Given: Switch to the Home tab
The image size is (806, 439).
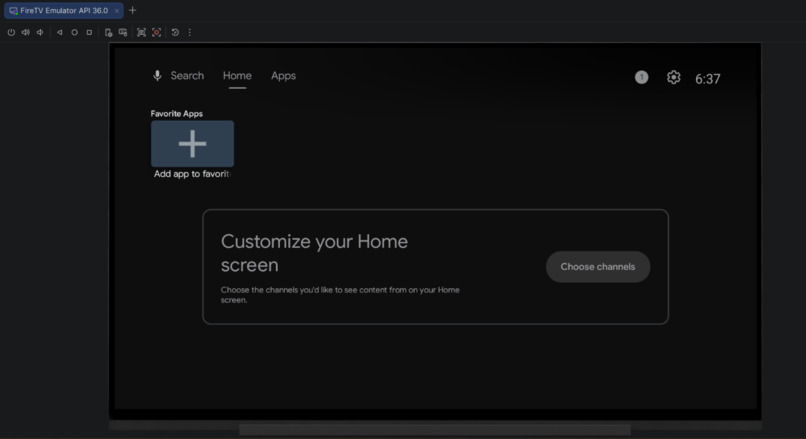Looking at the screenshot, I should point(237,76).
